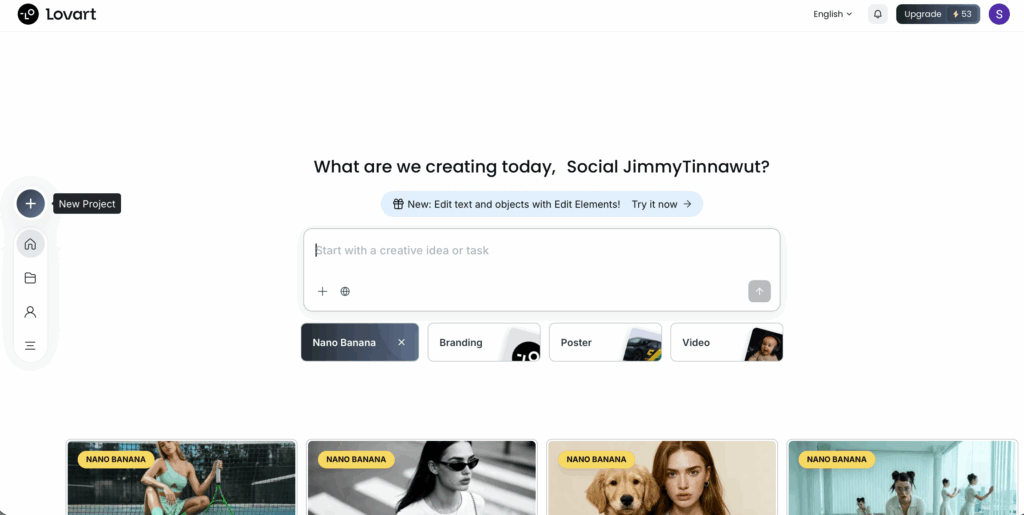This screenshot has height=515, width=1024.
Task: Click the add attachment plus icon in prompt box
Action: (322, 291)
